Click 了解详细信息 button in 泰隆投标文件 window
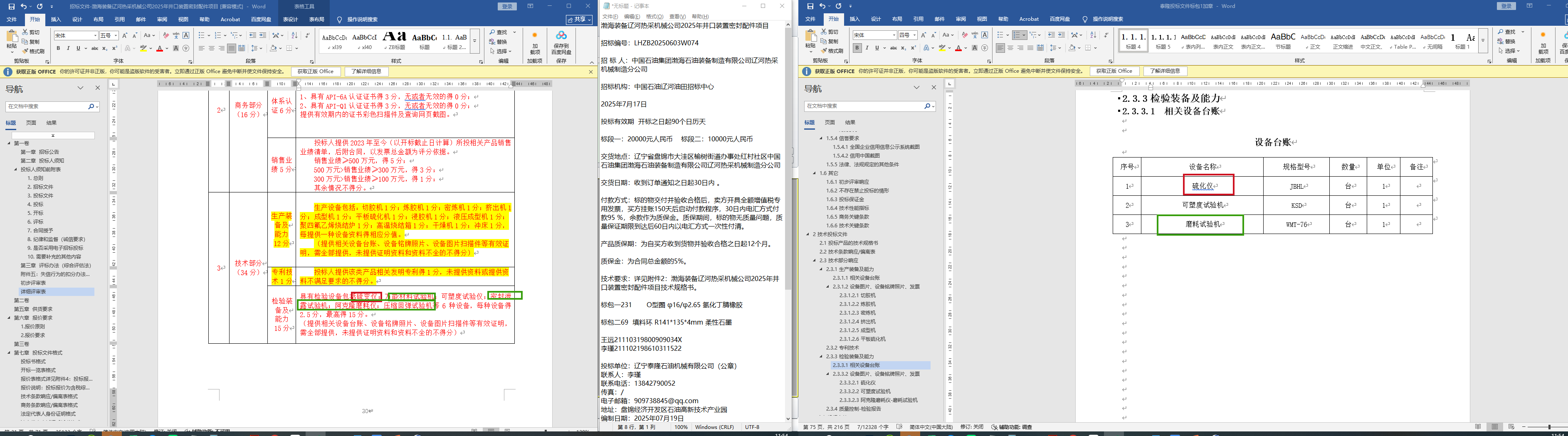The height and width of the screenshot is (436, 1568). pyautogui.click(x=1165, y=71)
